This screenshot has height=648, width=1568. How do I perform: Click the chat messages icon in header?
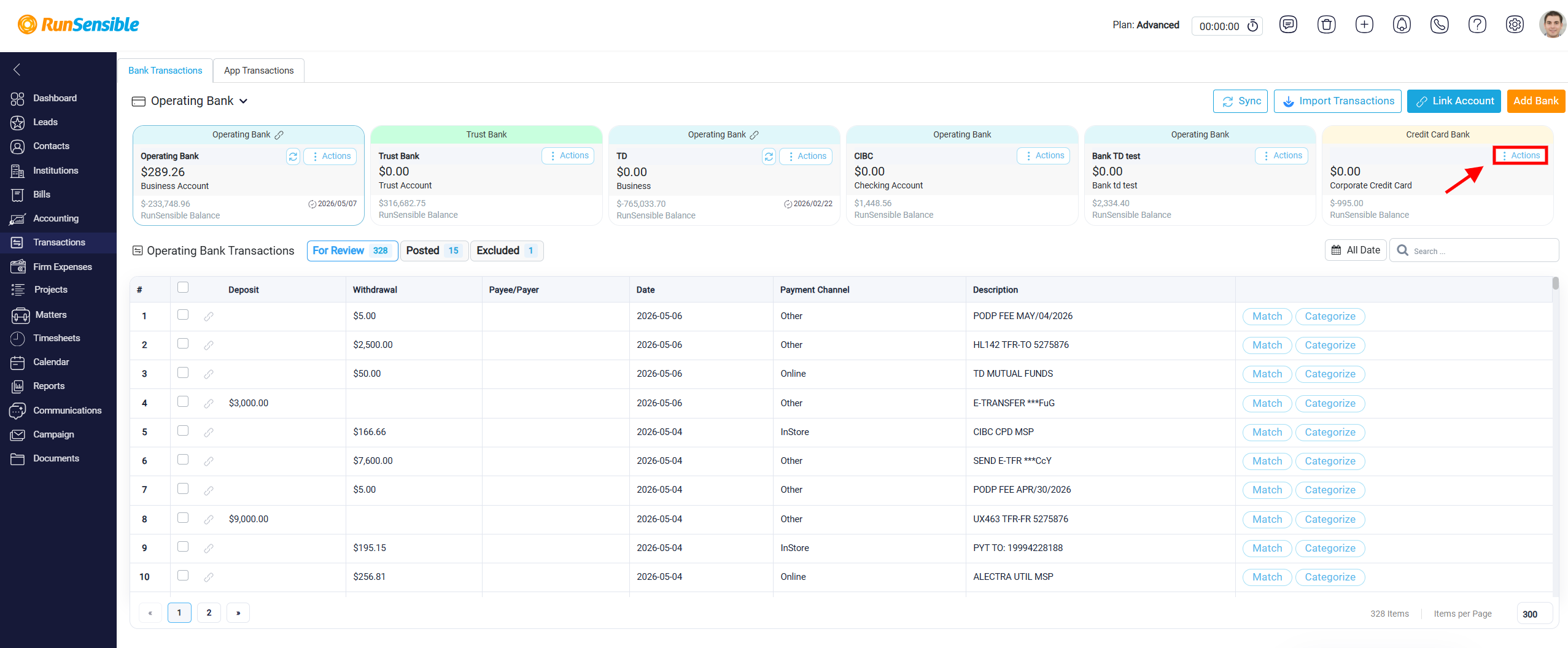(x=1288, y=25)
